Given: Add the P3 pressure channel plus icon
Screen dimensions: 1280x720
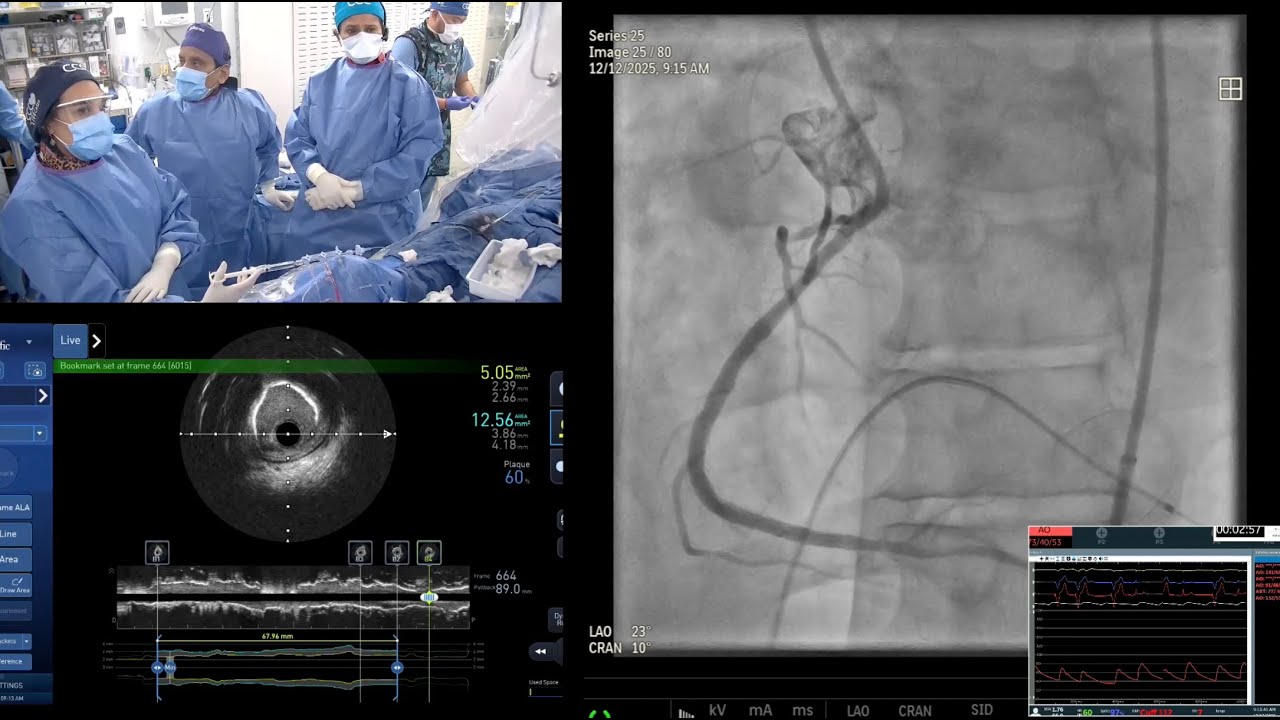Looking at the screenshot, I should click(1159, 533).
